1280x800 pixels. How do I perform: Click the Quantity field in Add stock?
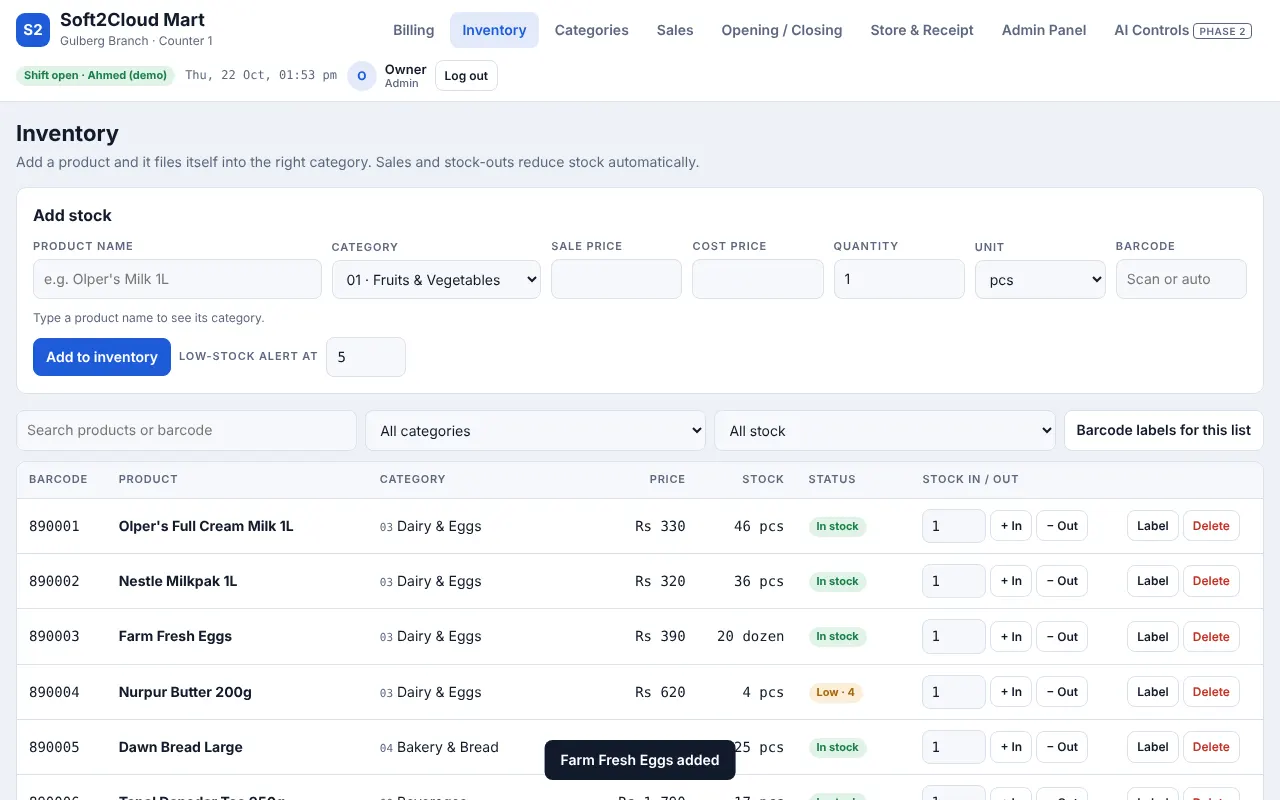pos(899,279)
